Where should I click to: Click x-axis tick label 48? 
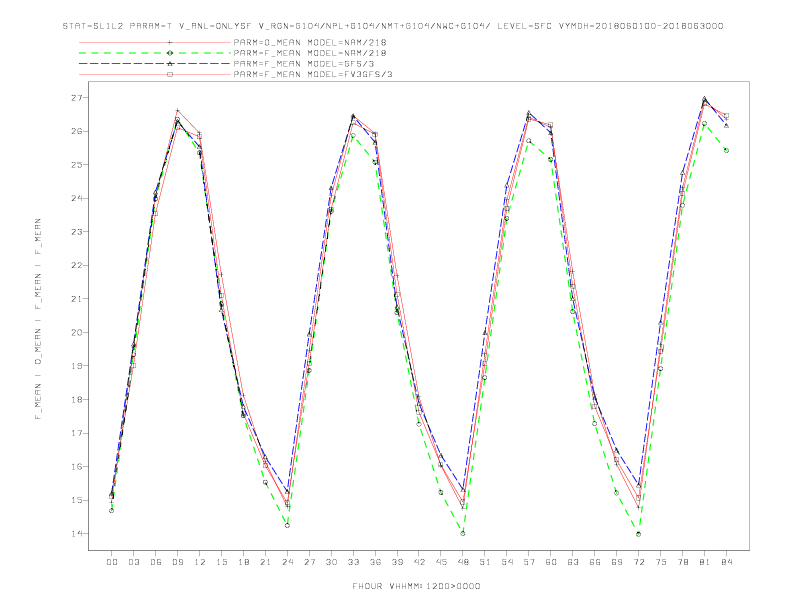point(463,562)
